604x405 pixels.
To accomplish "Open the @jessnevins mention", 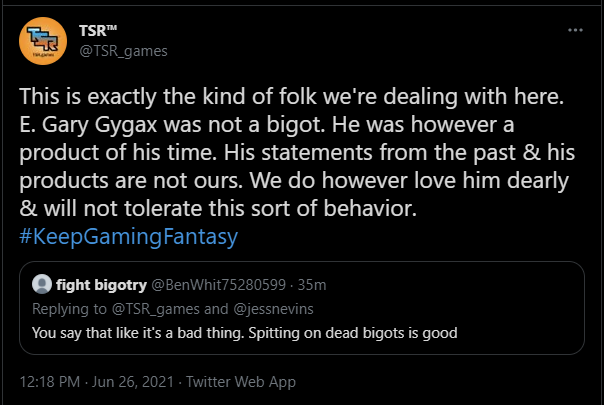I will (273, 309).
